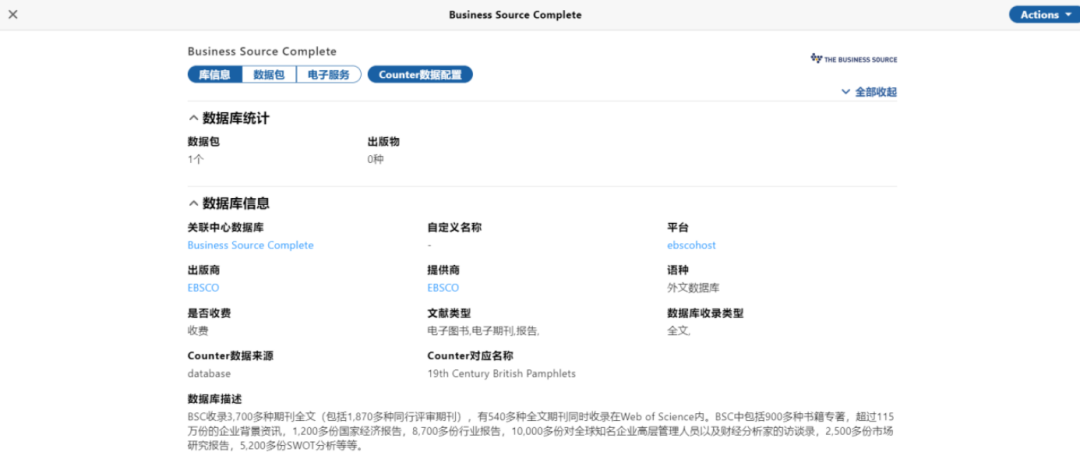
Task: Click the 全部收起 collapse-all link
Action: (869, 92)
